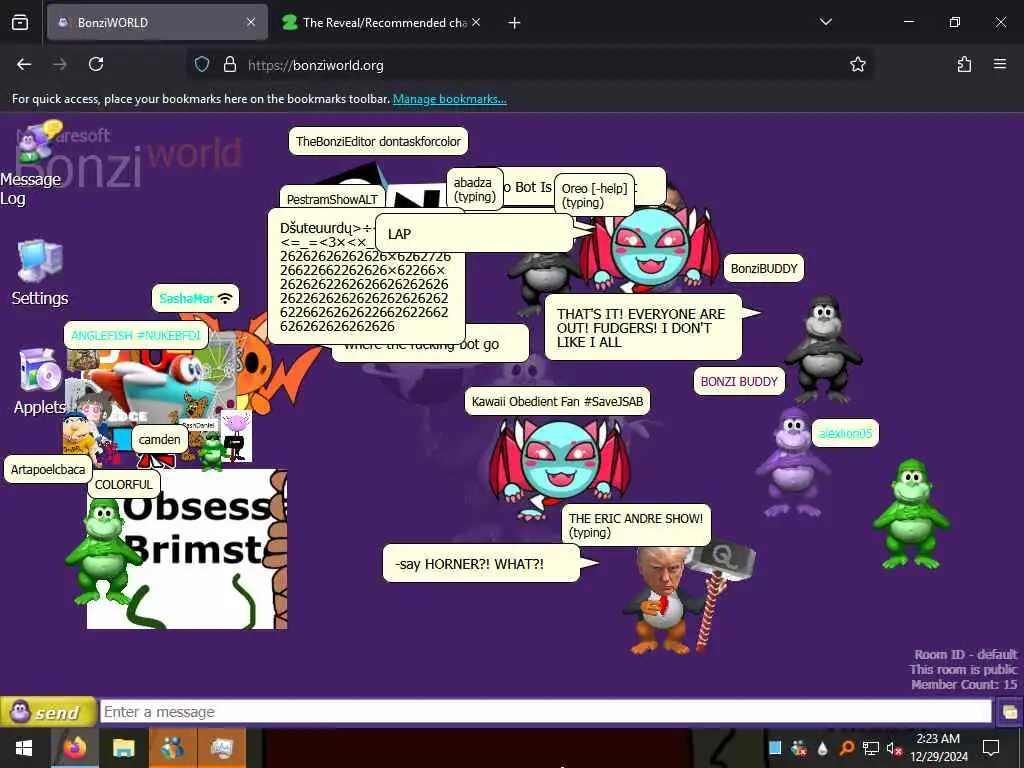
Task: Click the fourth pinned taskbar app icon
Action: pyautogui.click(x=222, y=748)
